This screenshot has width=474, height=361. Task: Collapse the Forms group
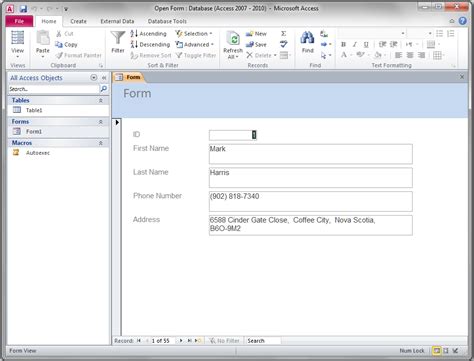(100, 122)
